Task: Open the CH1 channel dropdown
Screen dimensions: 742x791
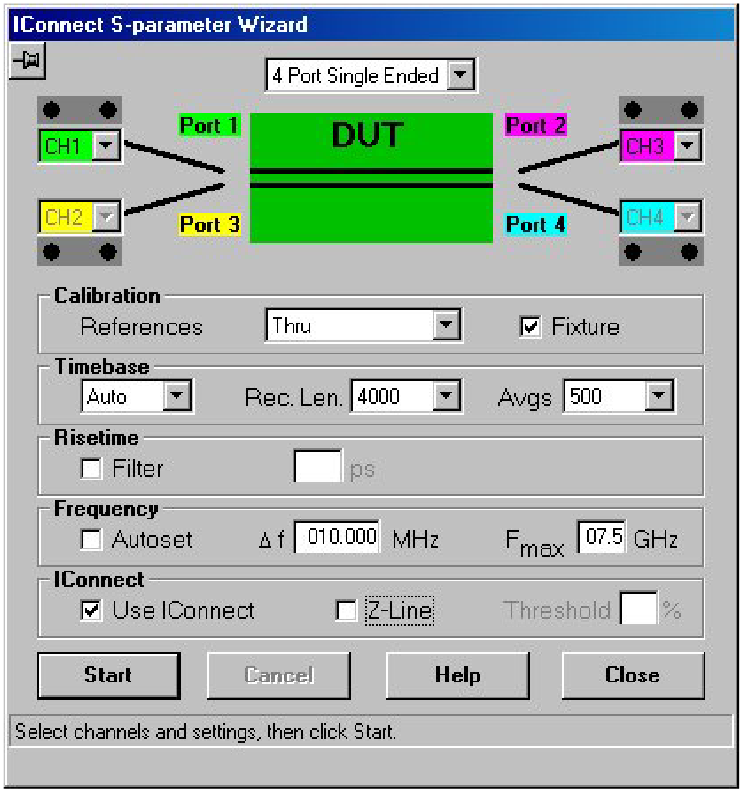Action: tap(105, 146)
